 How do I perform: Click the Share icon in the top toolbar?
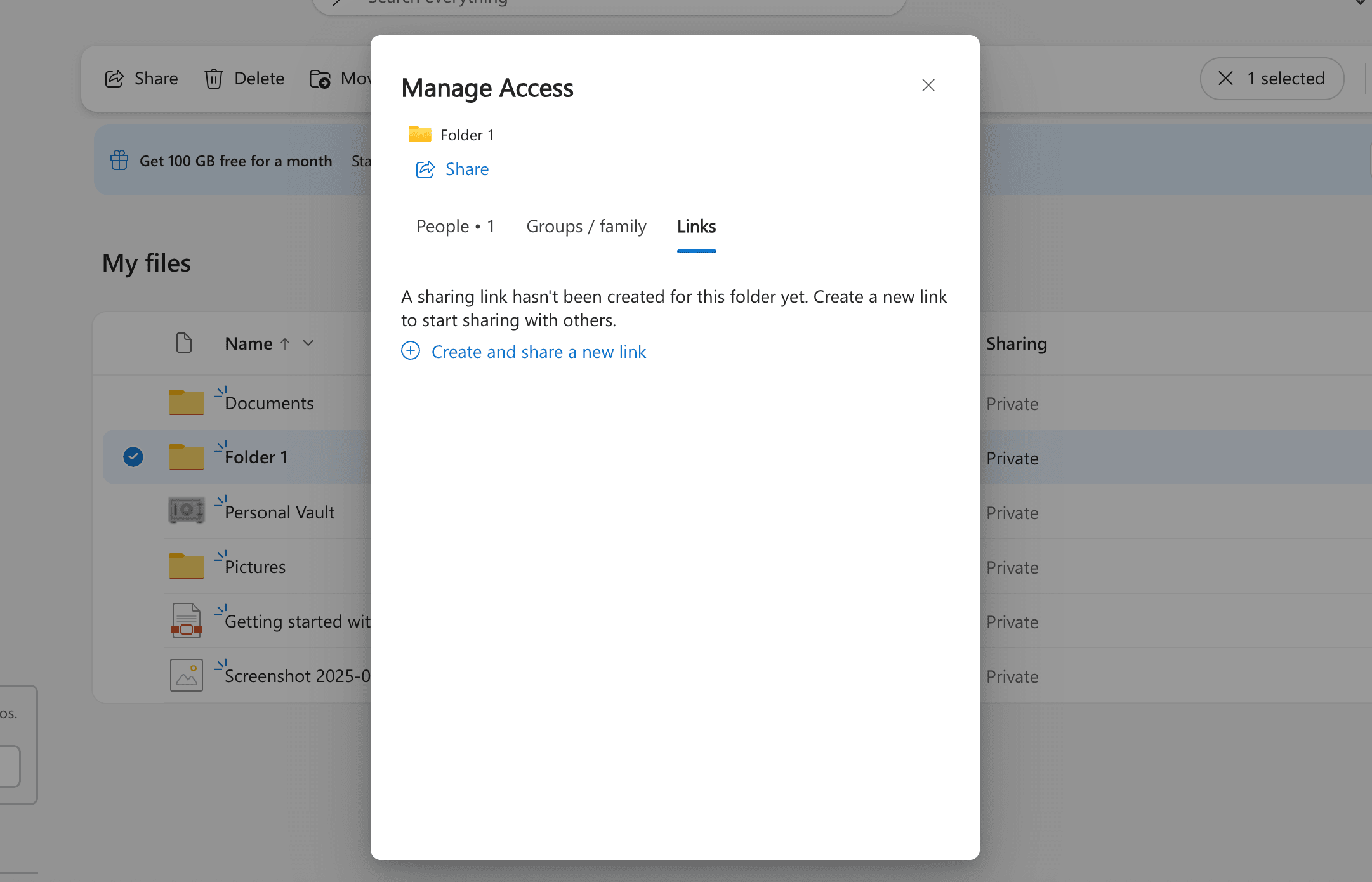[x=114, y=78]
